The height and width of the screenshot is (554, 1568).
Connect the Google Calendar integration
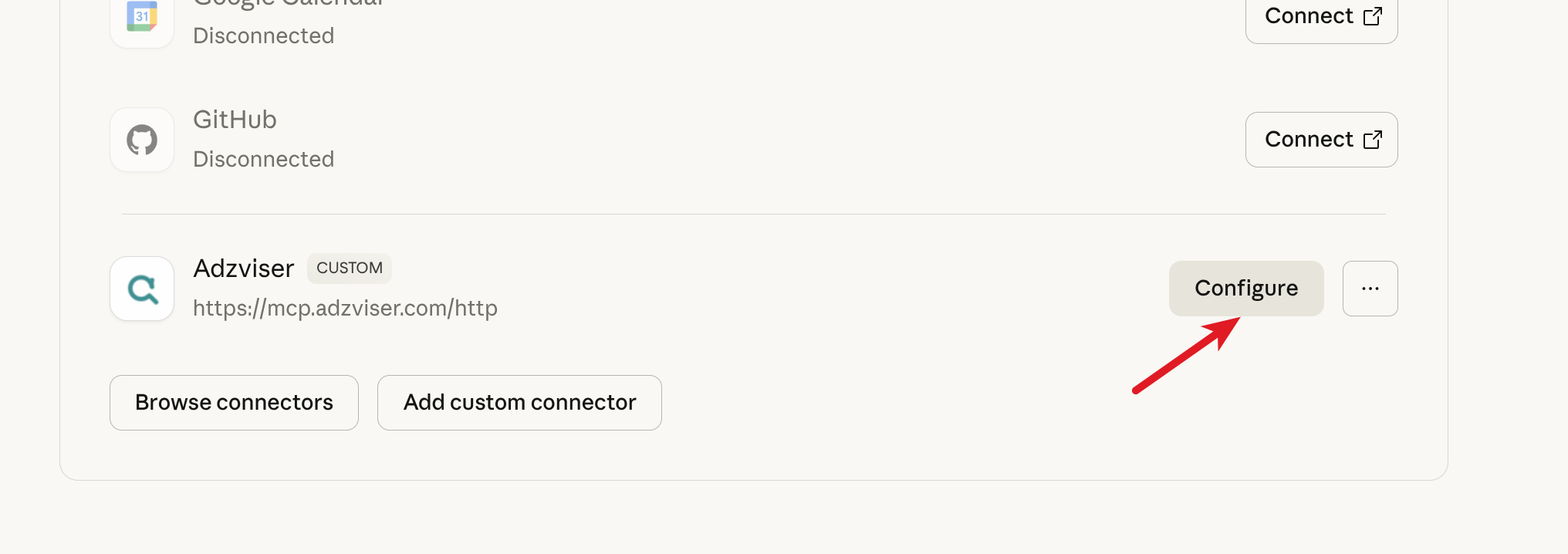tap(1320, 15)
